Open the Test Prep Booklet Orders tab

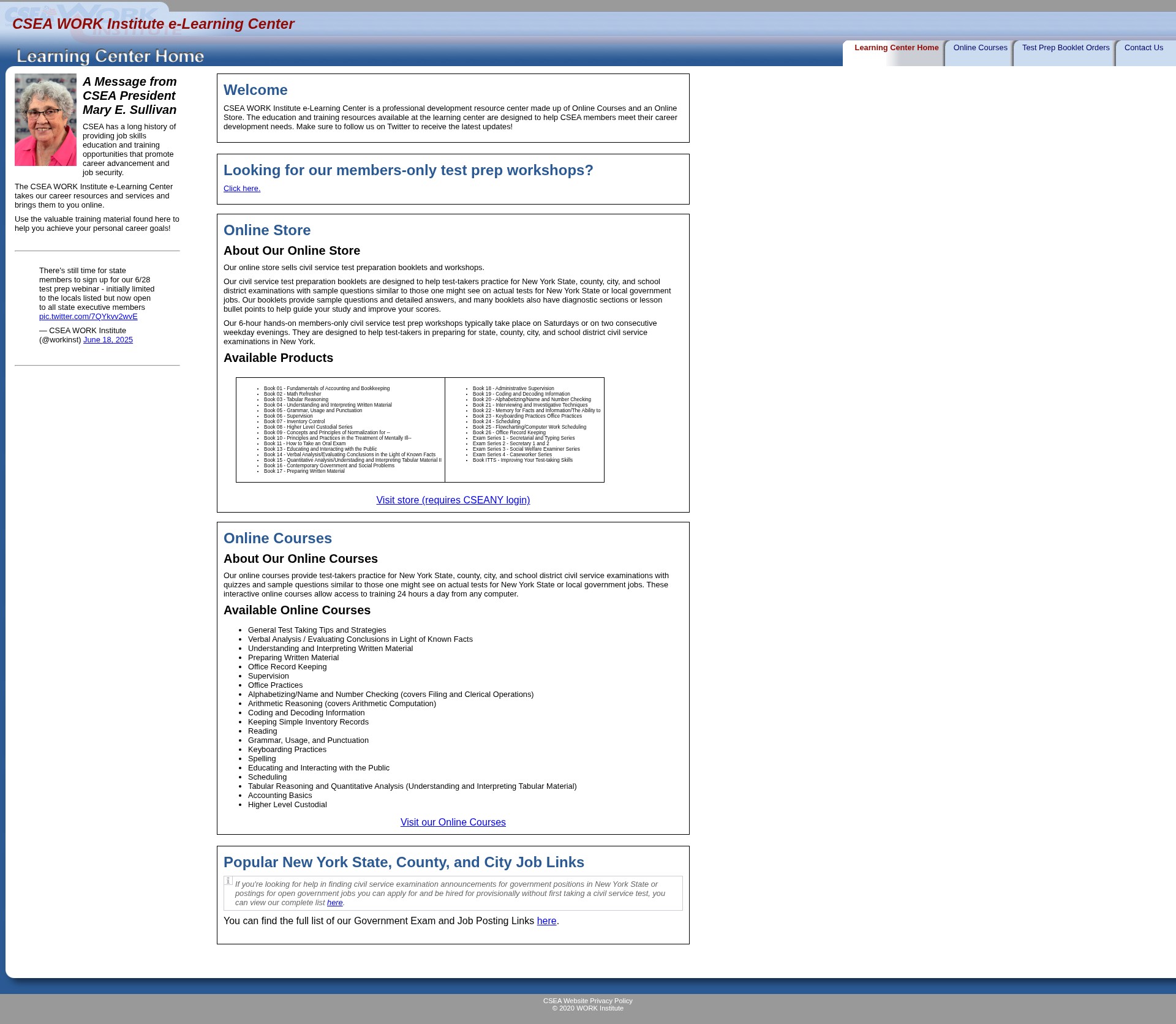(1066, 48)
